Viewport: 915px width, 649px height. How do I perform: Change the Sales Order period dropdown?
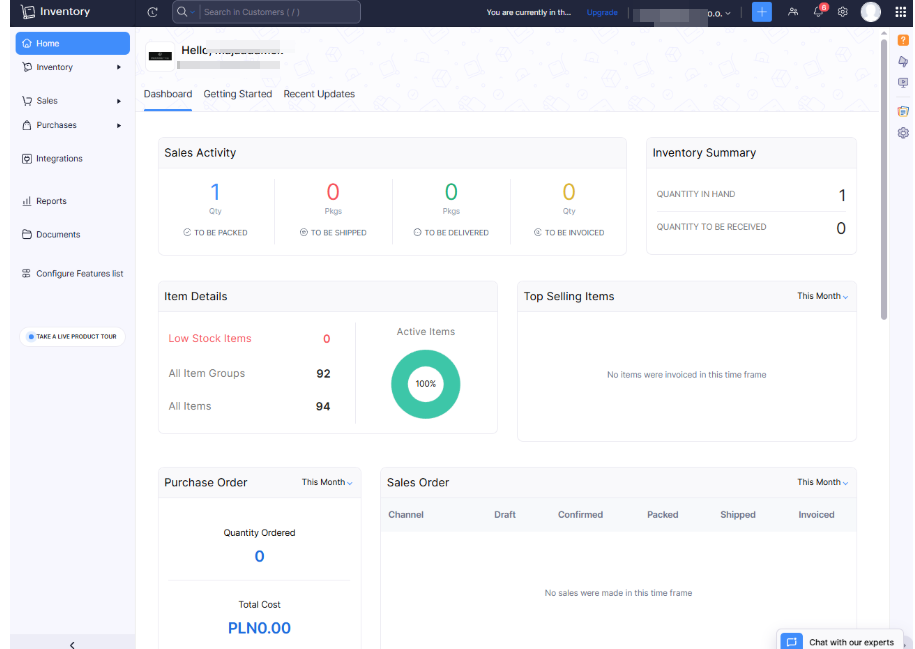(x=820, y=482)
